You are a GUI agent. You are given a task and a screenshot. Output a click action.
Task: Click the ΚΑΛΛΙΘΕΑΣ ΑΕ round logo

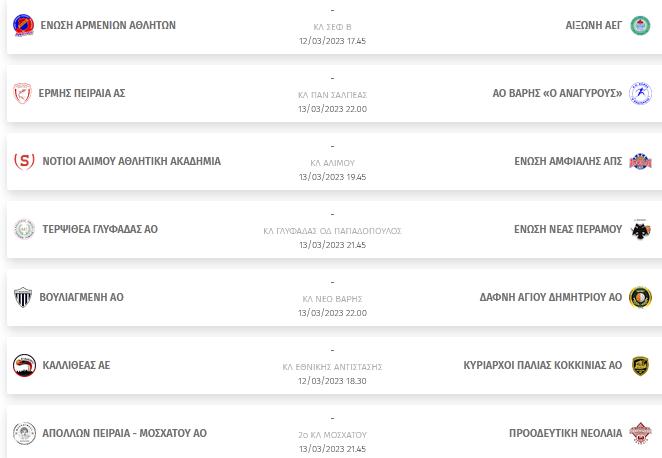(x=24, y=365)
